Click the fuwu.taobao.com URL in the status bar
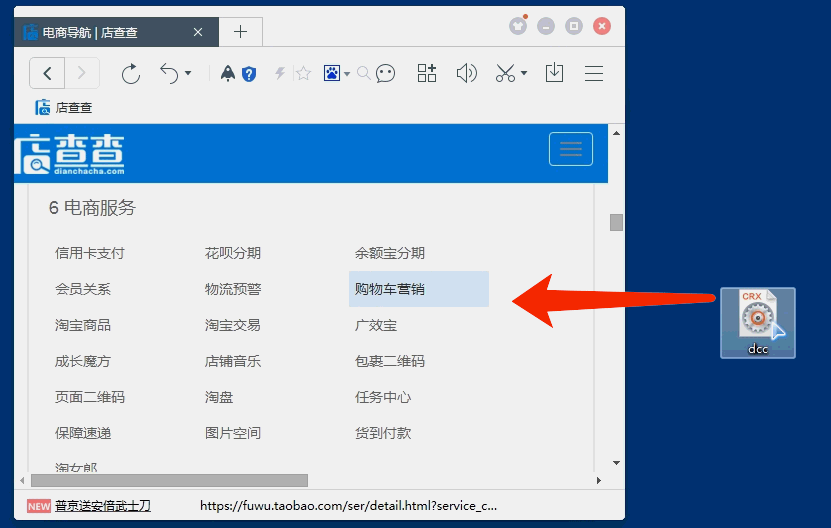The height and width of the screenshot is (528, 831). click(348, 506)
